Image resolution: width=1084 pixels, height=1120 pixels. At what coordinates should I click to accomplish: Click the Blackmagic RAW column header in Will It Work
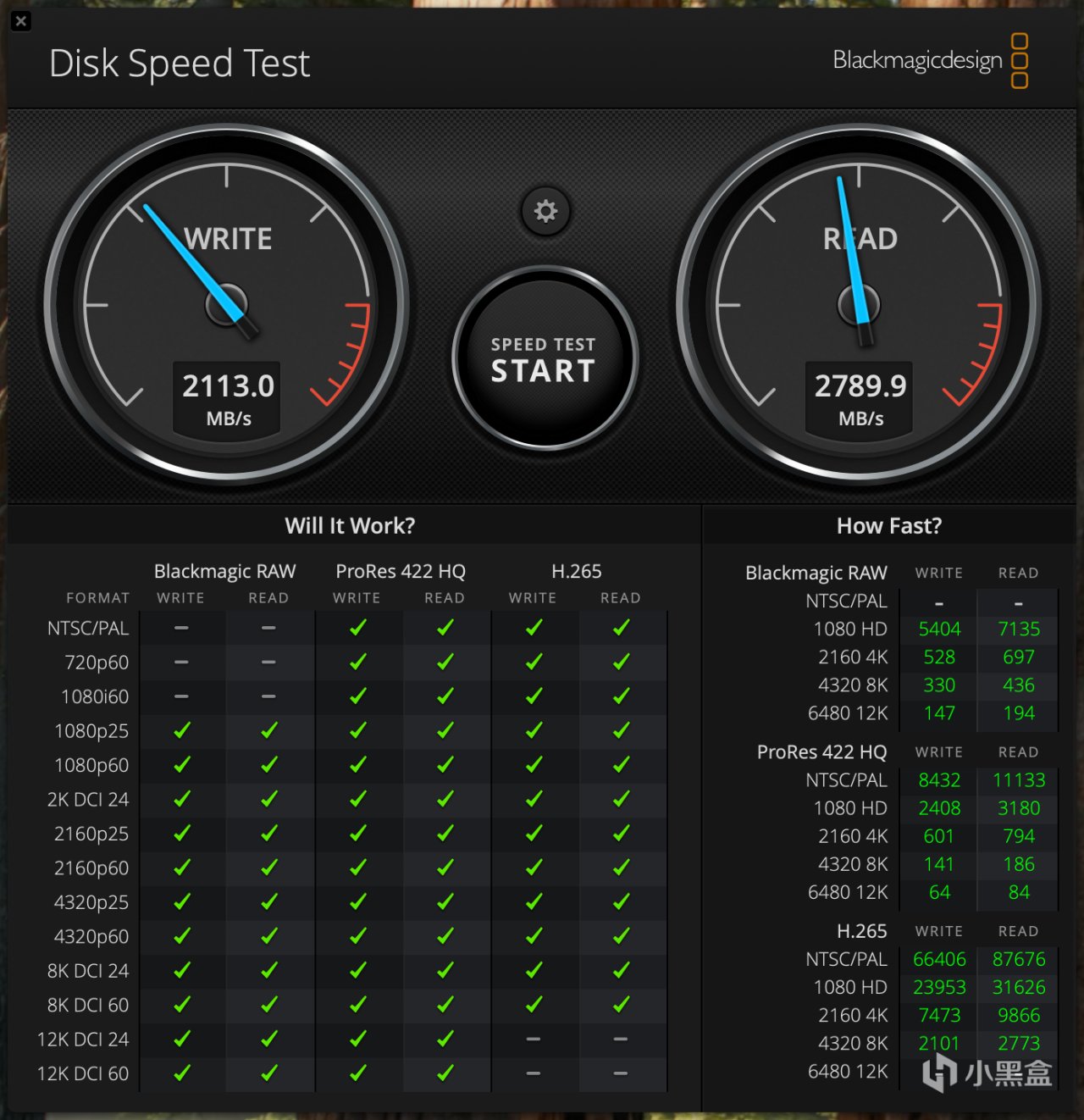click(x=224, y=571)
